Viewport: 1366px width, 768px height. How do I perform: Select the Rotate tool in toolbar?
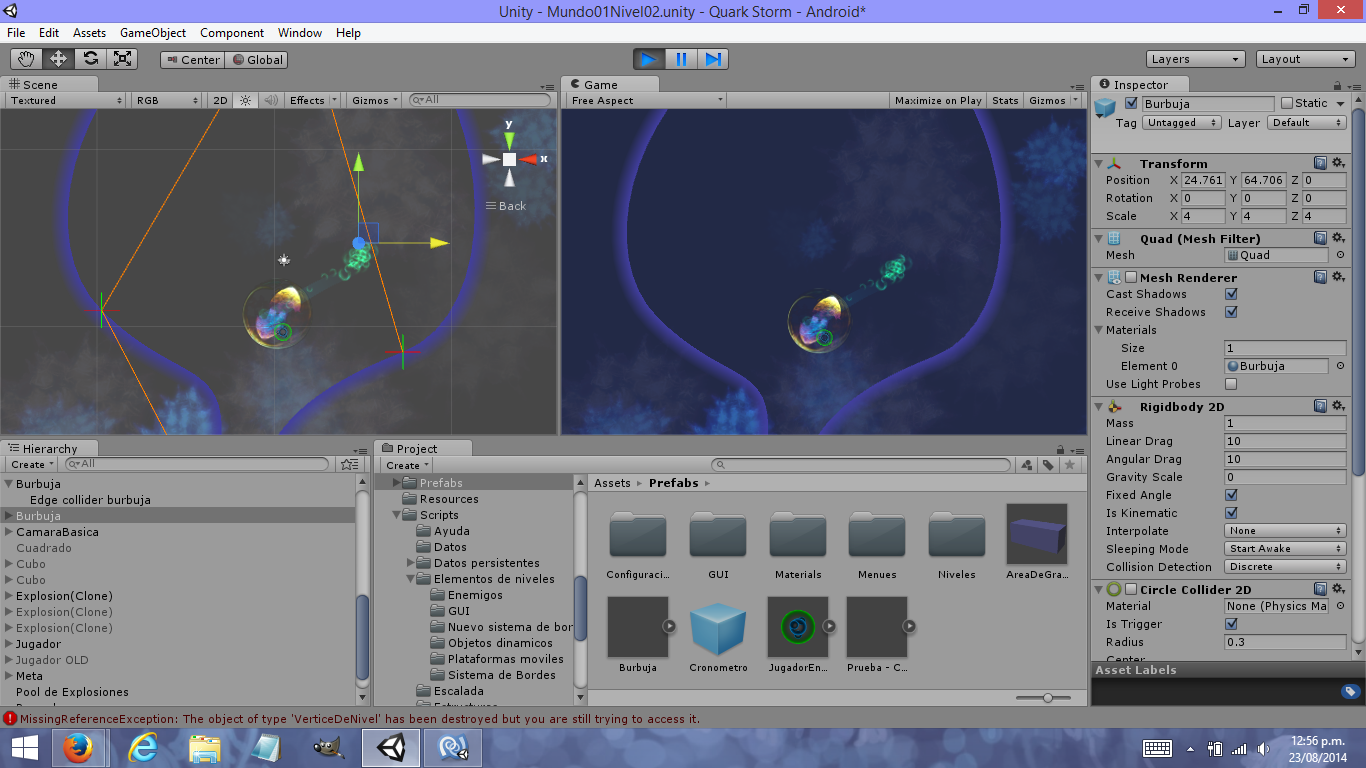coord(90,59)
